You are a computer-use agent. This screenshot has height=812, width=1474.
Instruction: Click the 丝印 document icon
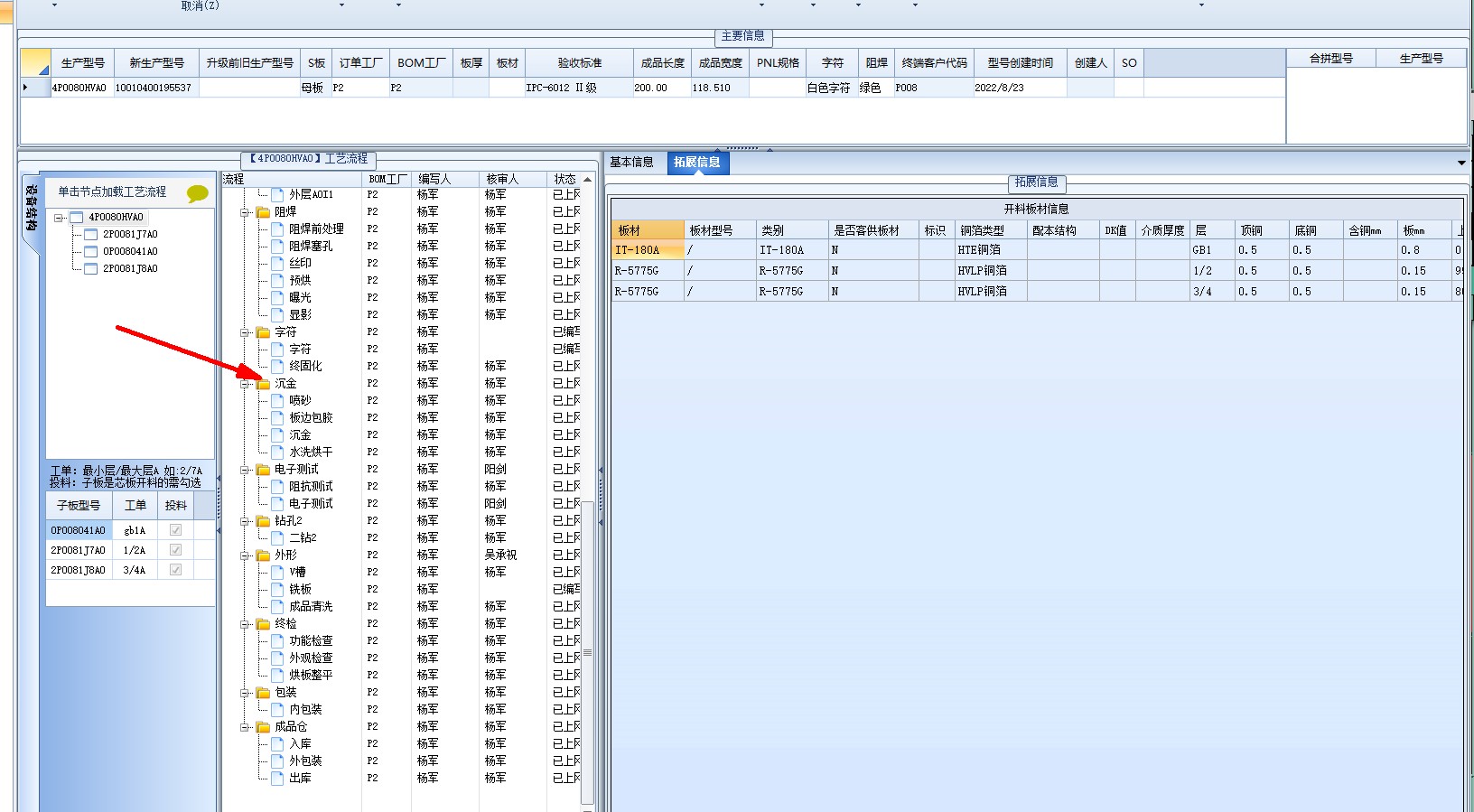click(277, 264)
